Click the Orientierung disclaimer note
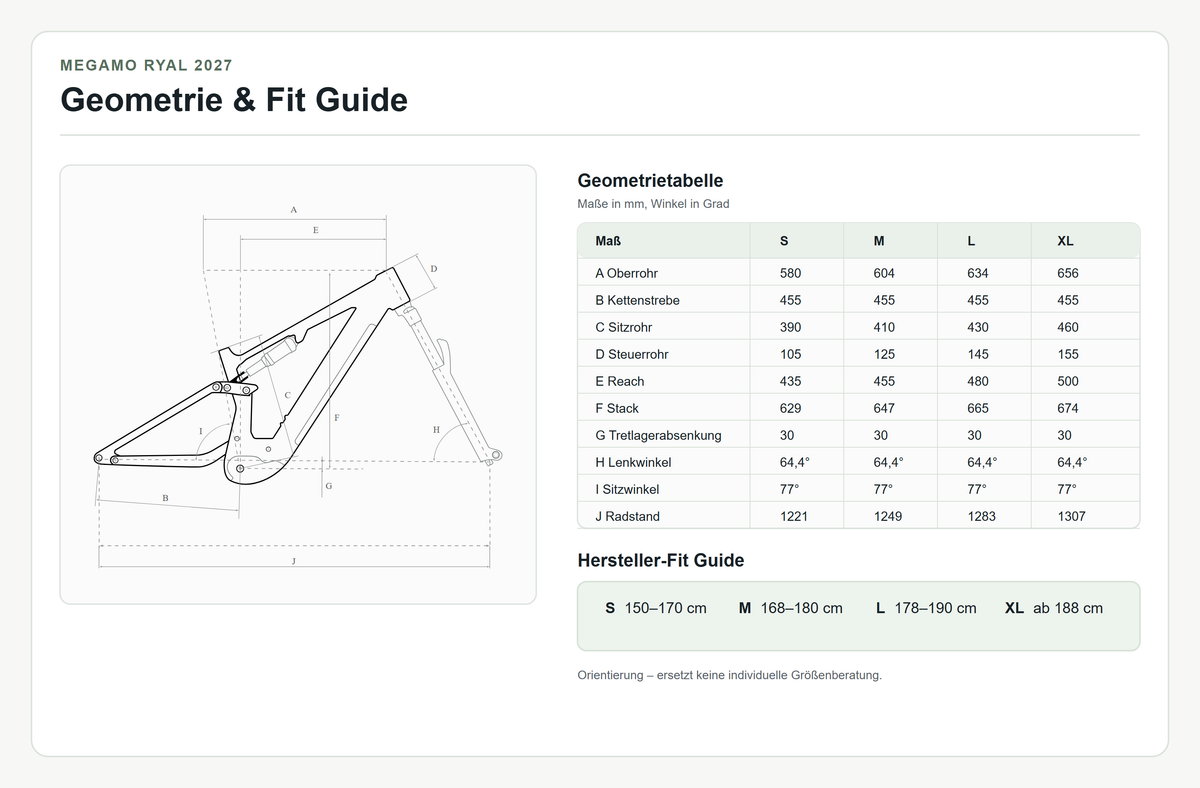This screenshot has width=1200, height=788. click(730, 675)
